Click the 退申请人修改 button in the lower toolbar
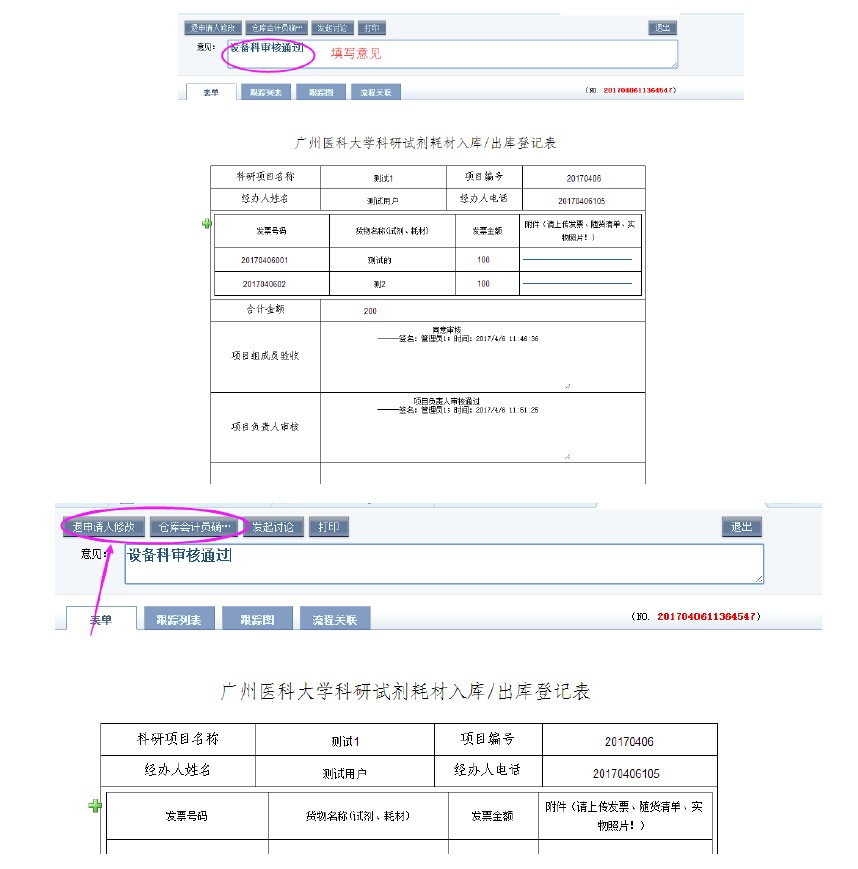This screenshot has width=858, height=869. (104, 527)
